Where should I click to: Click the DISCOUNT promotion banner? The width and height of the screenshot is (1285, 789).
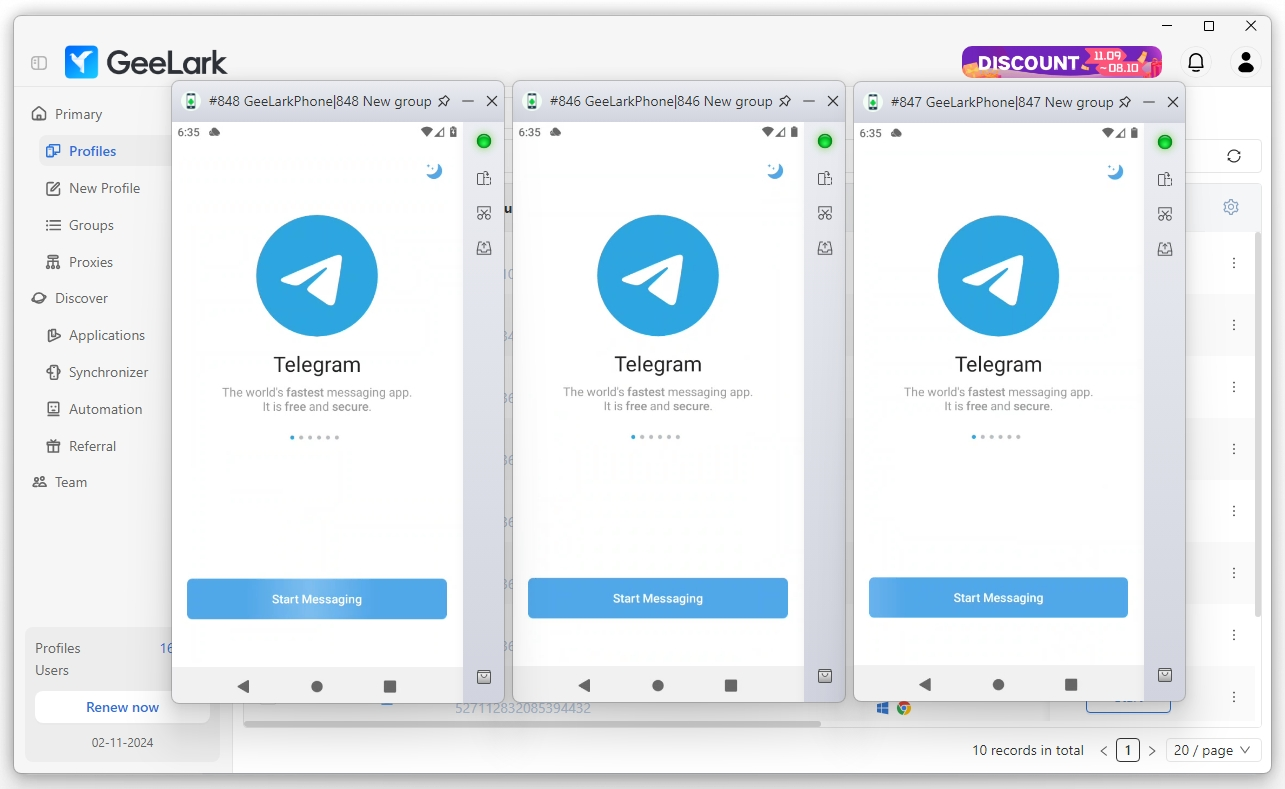(1062, 62)
